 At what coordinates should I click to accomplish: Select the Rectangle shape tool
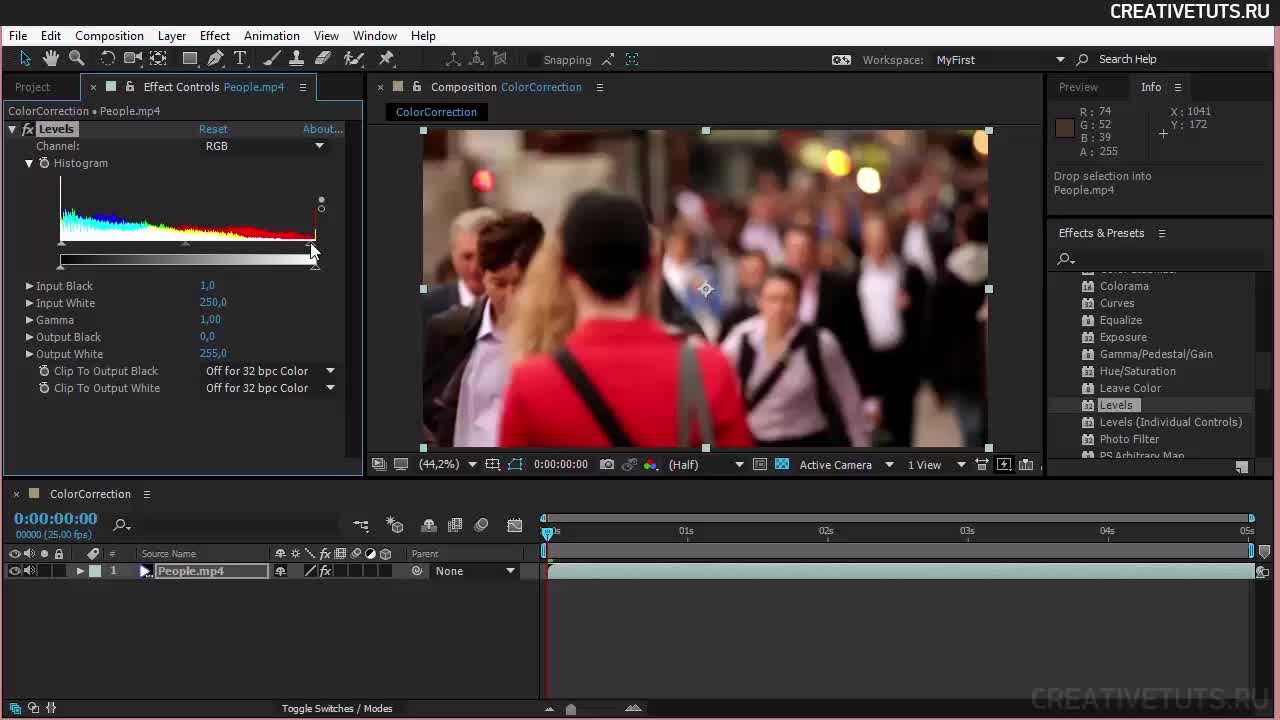click(x=190, y=59)
